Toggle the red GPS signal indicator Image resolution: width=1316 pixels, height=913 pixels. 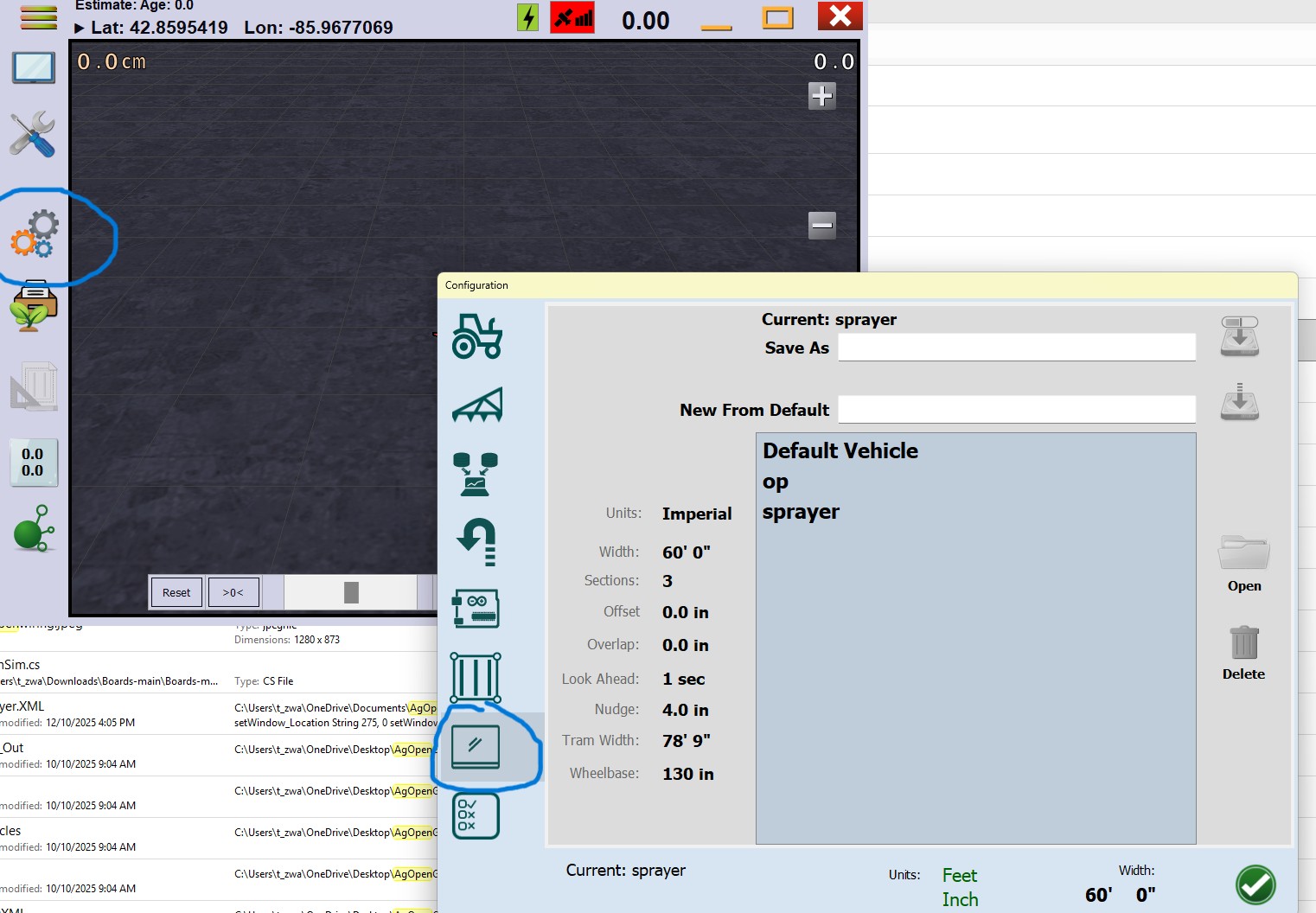click(x=572, y=17)
